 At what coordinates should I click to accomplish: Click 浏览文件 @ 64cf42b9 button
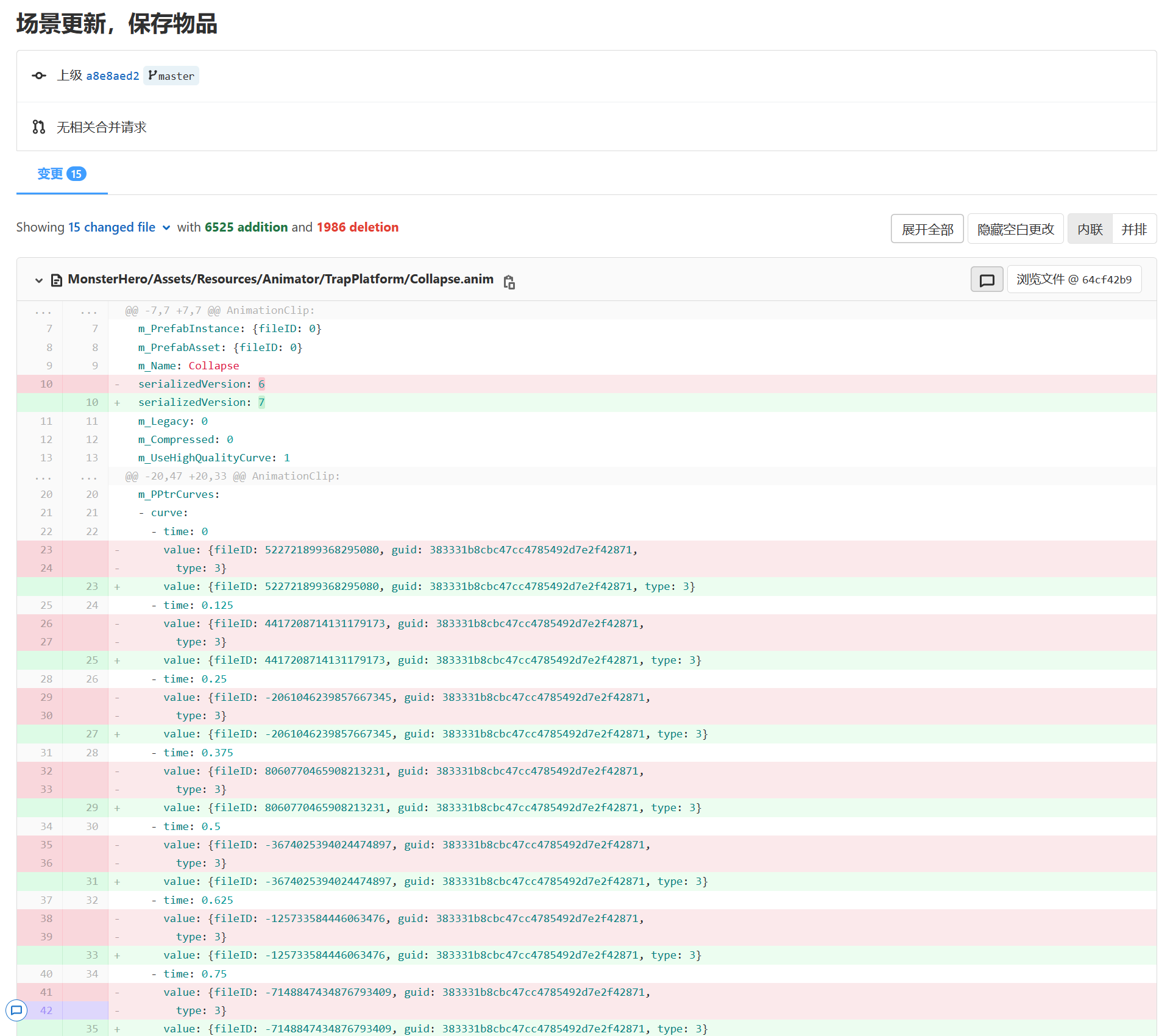coord(1074,280)
